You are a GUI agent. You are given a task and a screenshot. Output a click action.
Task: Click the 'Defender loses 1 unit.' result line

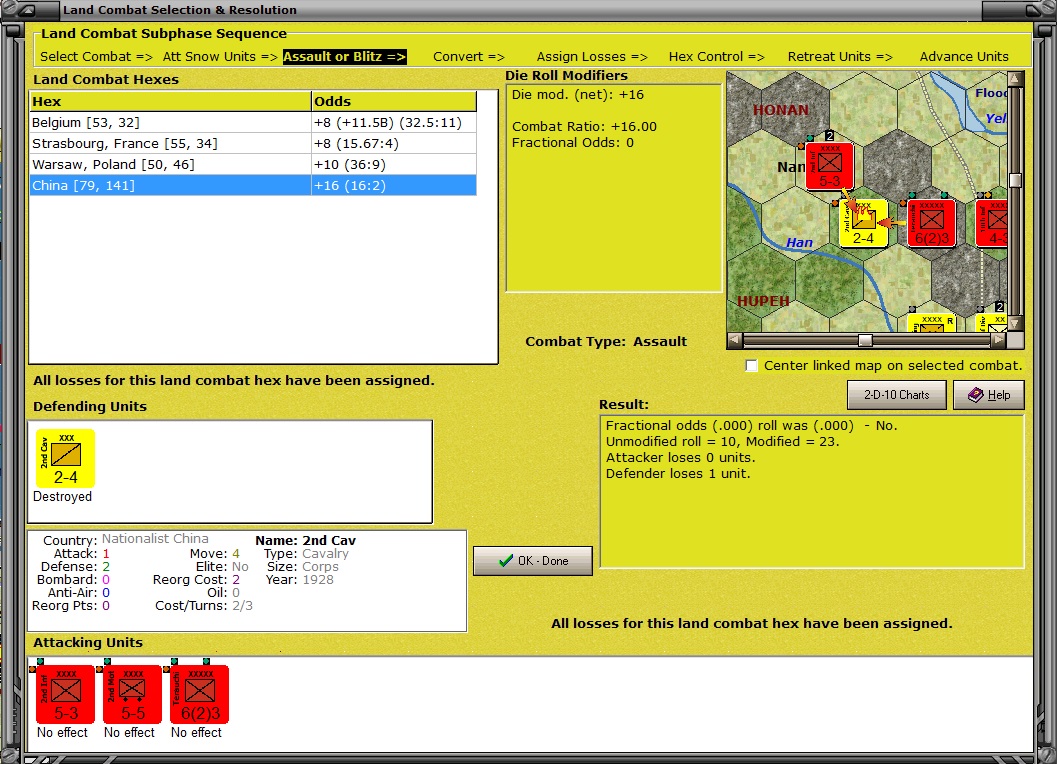click(677, 473)
